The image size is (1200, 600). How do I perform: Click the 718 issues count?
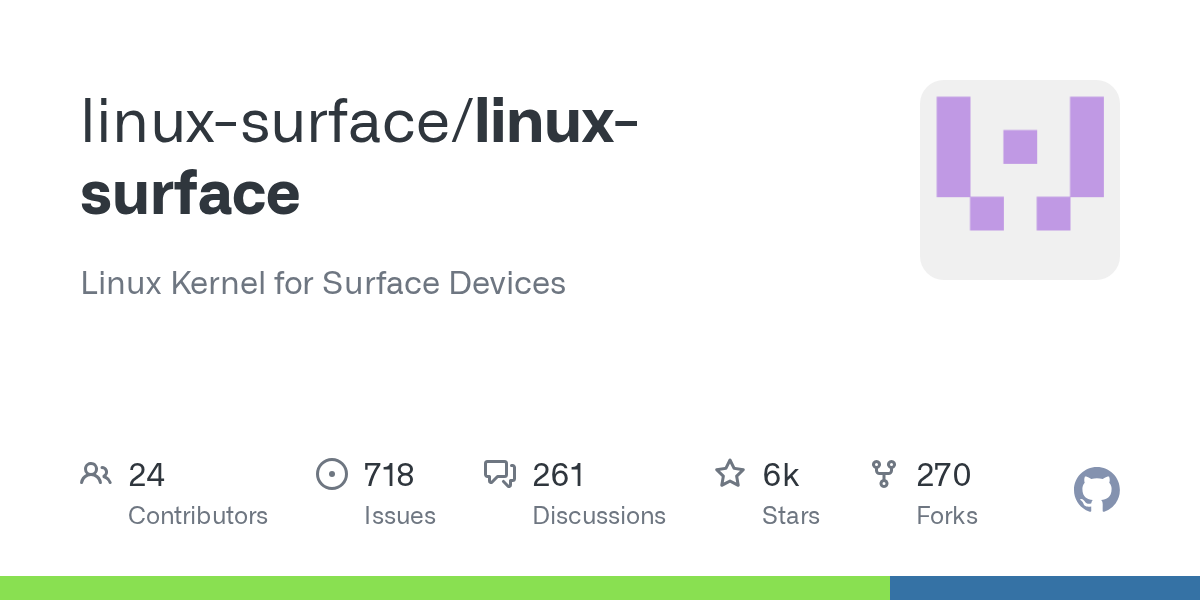point(388,475)
